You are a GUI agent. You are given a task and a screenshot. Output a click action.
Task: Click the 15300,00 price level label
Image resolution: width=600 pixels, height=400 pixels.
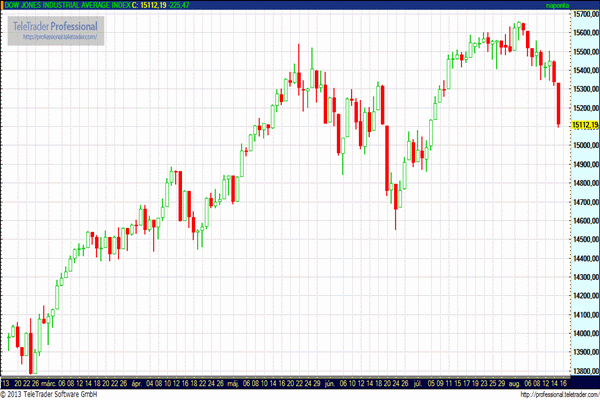click(583, 90)
